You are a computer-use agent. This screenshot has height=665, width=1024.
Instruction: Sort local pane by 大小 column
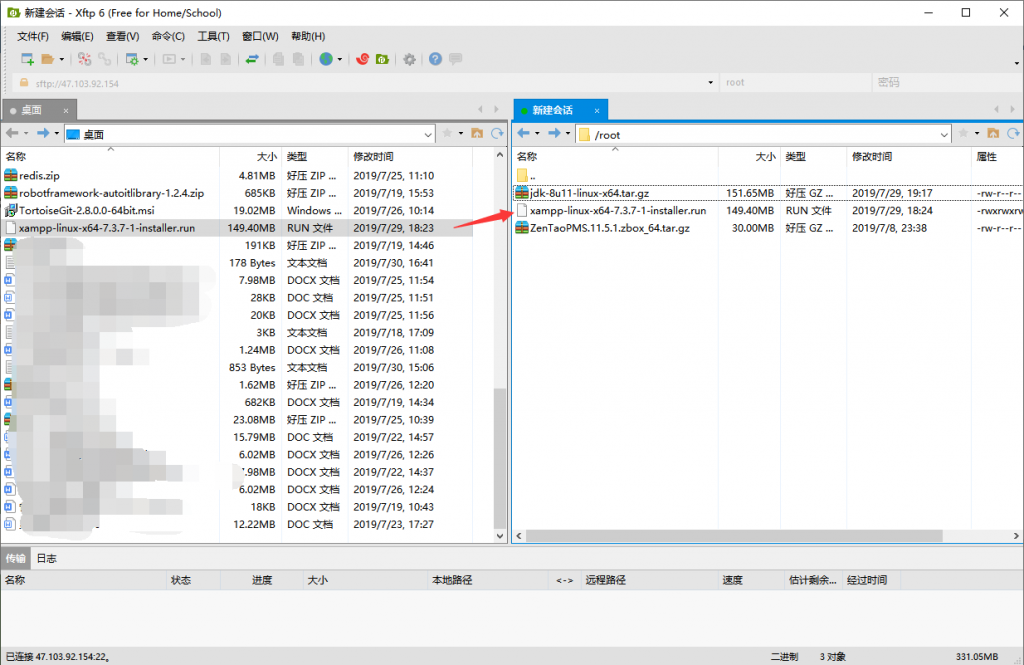click(x=251, y=157)
